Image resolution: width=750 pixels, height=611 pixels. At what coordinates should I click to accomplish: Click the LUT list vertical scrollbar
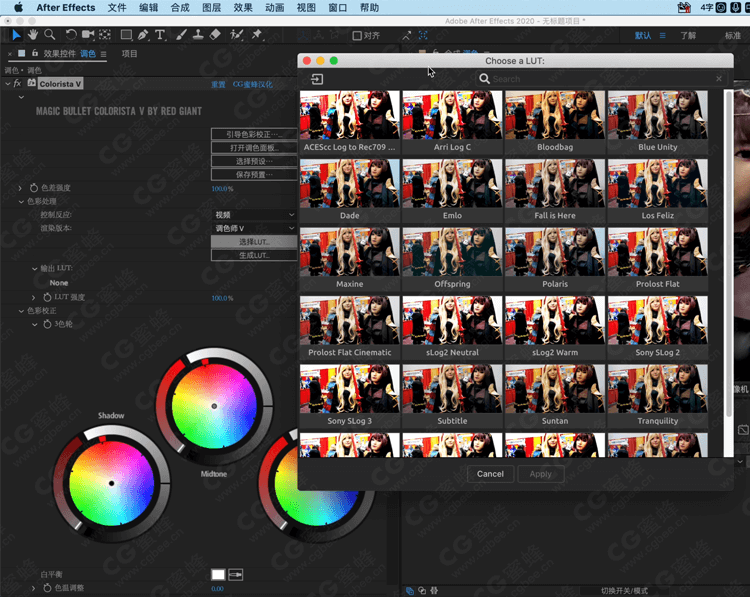728,254
